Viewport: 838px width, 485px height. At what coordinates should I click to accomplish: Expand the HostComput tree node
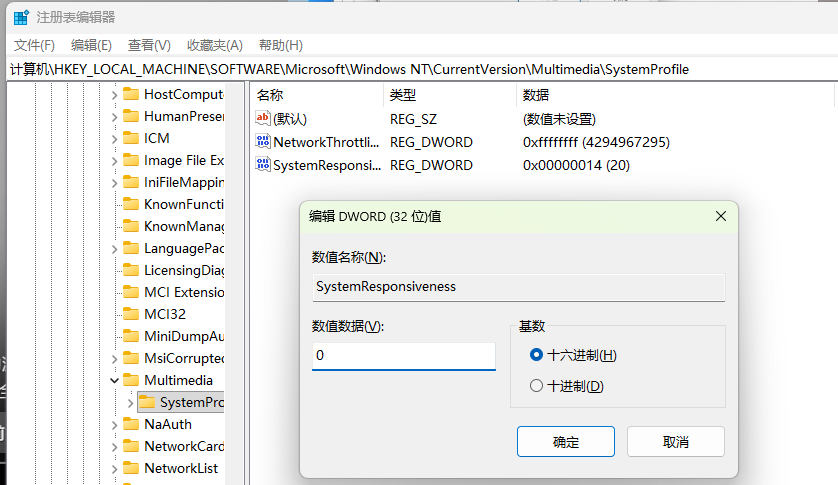[114, 95]
